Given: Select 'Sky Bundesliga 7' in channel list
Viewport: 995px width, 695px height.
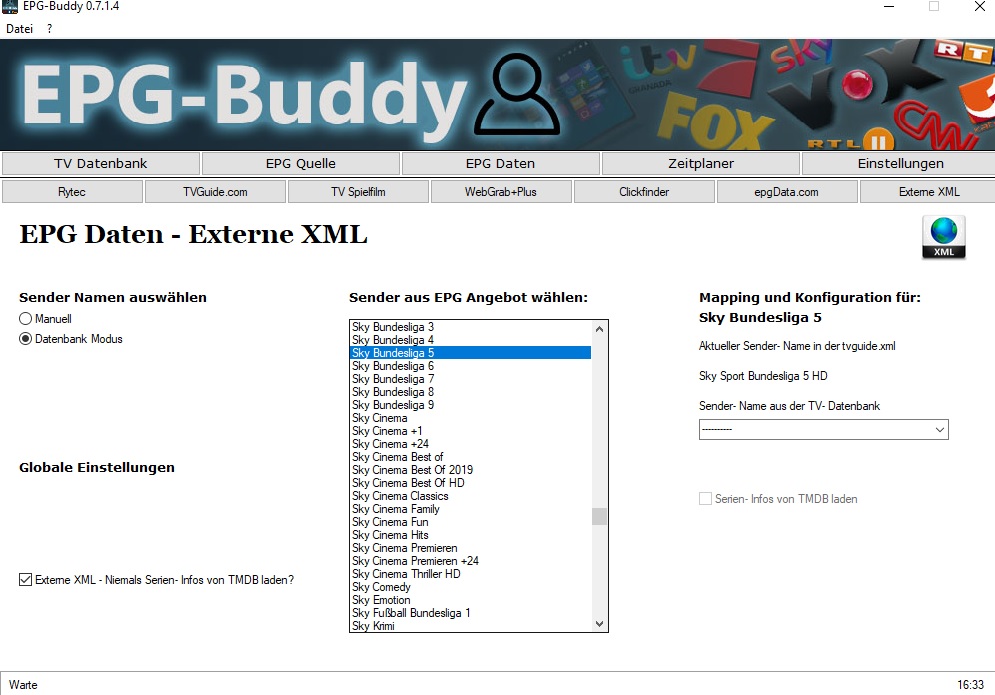Looking at the screenshot, I should pos(471,379).
